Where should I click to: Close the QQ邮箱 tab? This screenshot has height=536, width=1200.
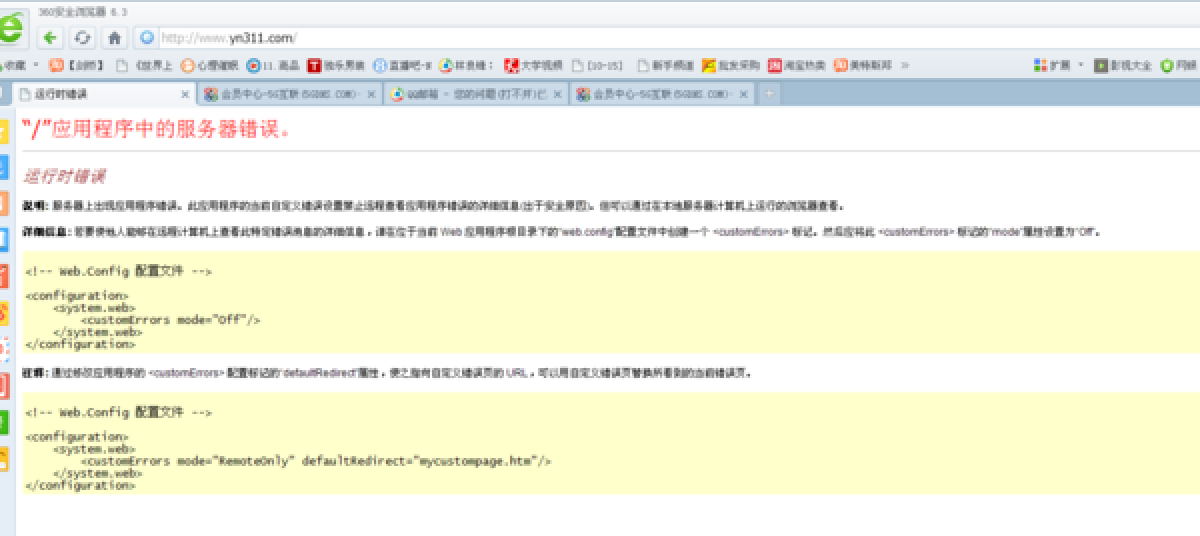[557, 94]
